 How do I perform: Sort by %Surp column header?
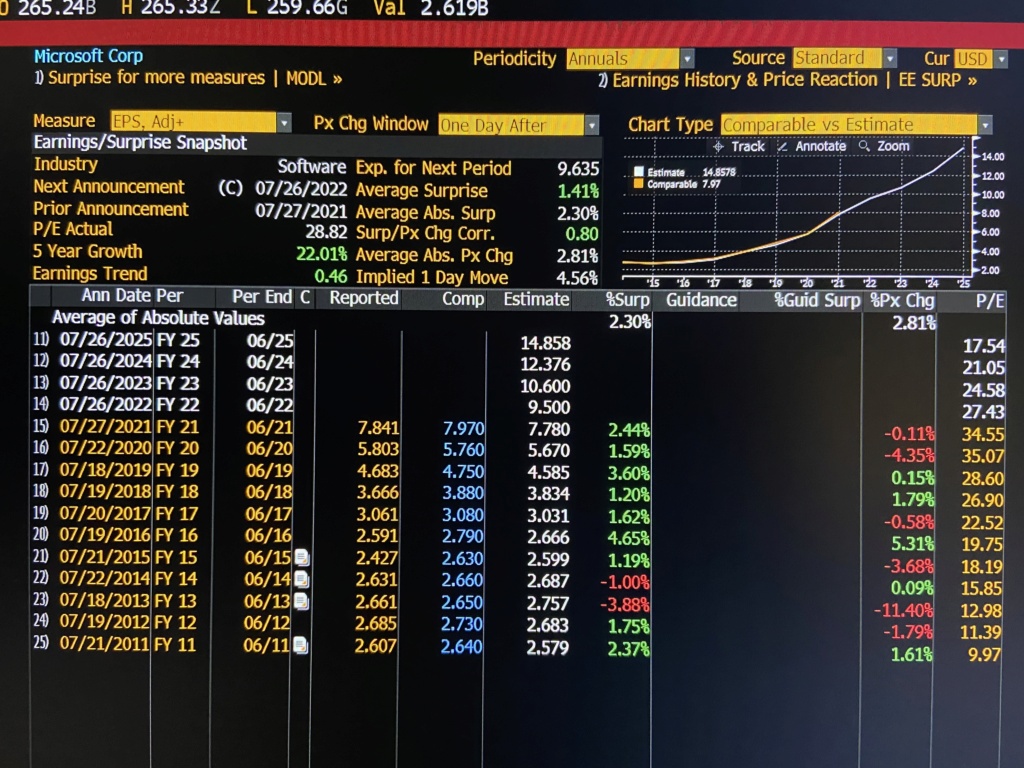click(627, 300)
